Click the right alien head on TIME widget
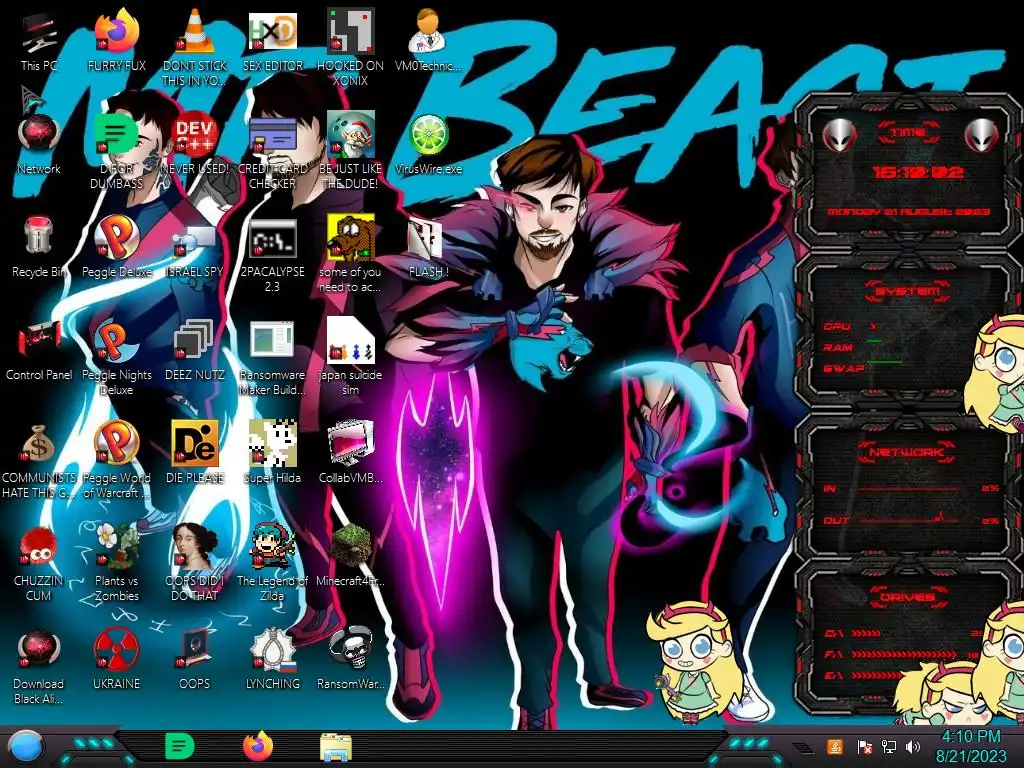The image size is (1024, 768). coord(982,135)
